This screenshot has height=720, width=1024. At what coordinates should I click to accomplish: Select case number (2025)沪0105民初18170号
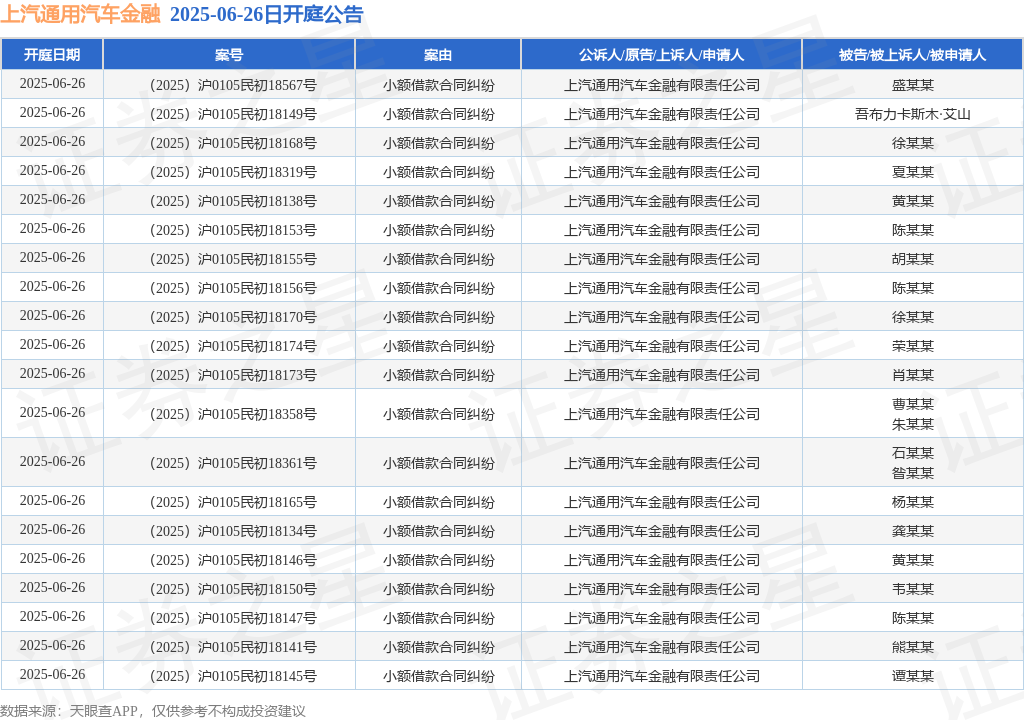[233, 317]
